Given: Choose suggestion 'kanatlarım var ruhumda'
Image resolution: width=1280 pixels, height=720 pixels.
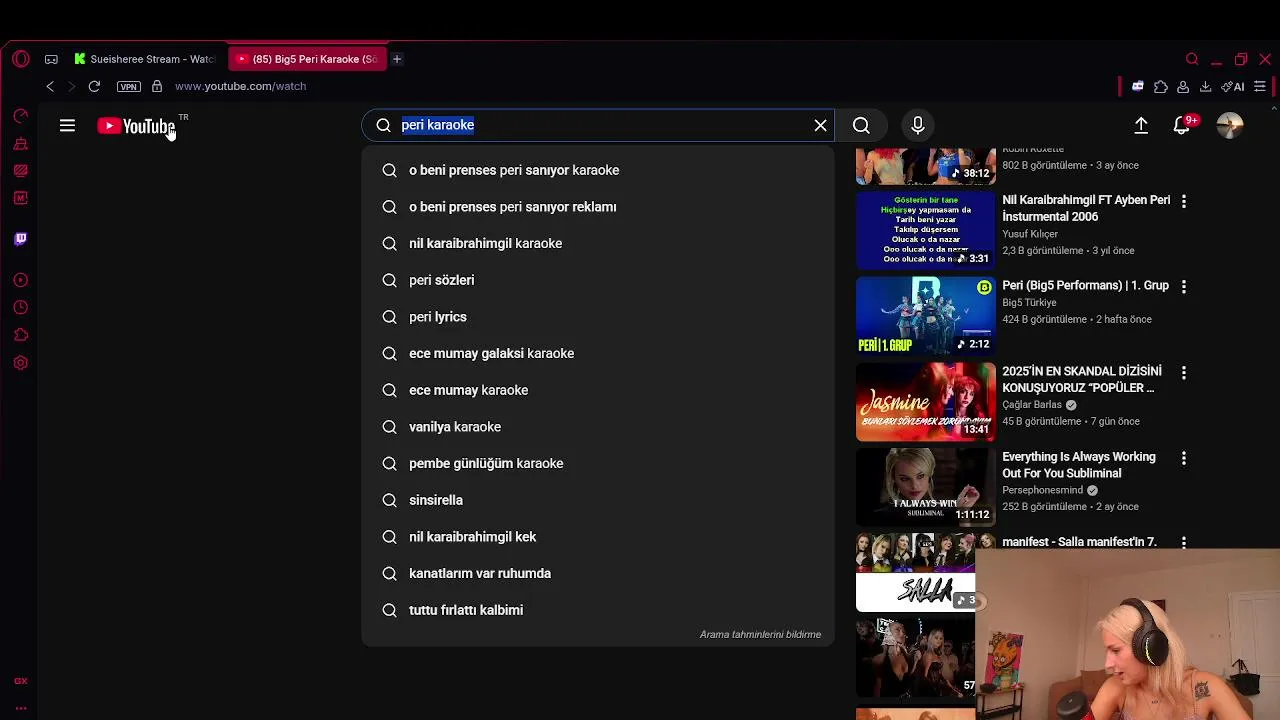Looking at the screenshot, I should [598, 573].
